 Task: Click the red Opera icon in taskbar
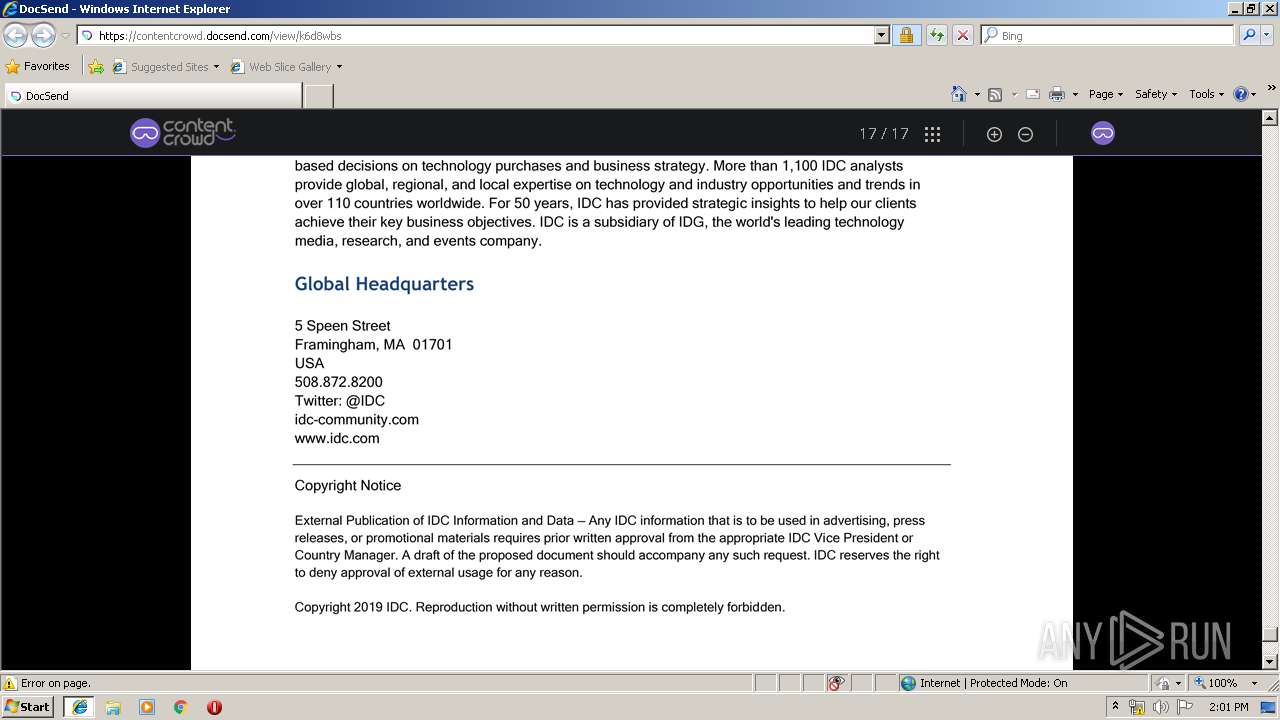click(x=214, y=707)
